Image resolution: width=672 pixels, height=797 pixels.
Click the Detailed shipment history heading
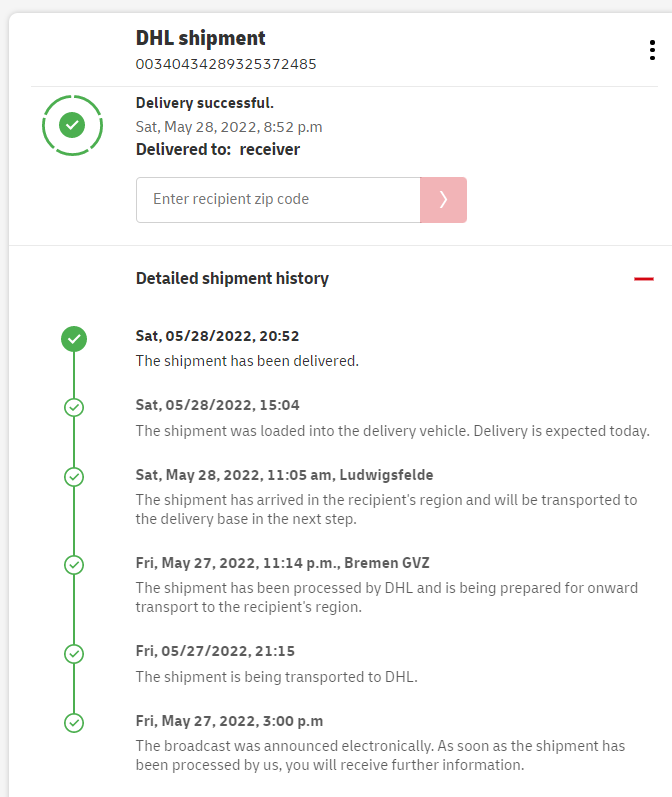click(232, 279)
